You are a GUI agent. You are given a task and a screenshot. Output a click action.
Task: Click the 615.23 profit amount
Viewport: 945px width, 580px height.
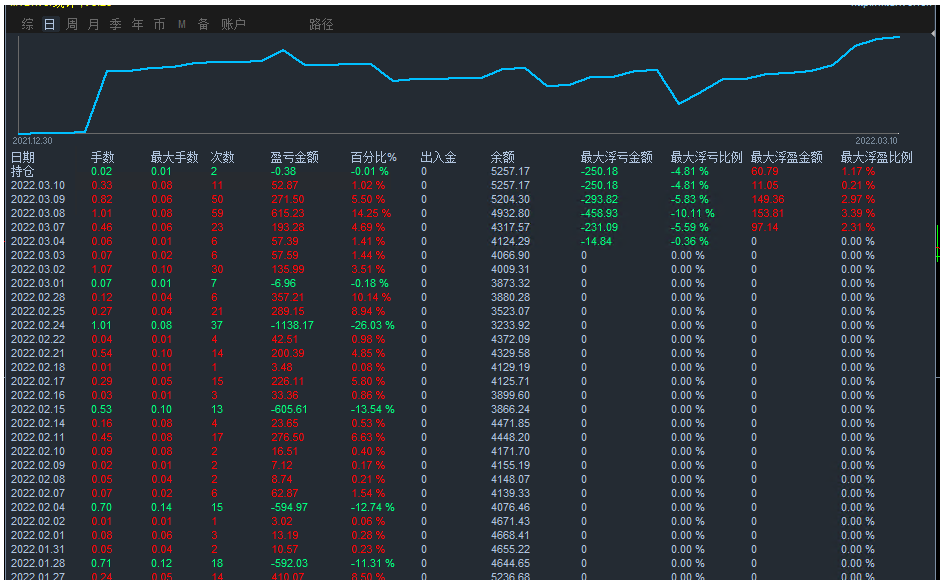[288, 213]
